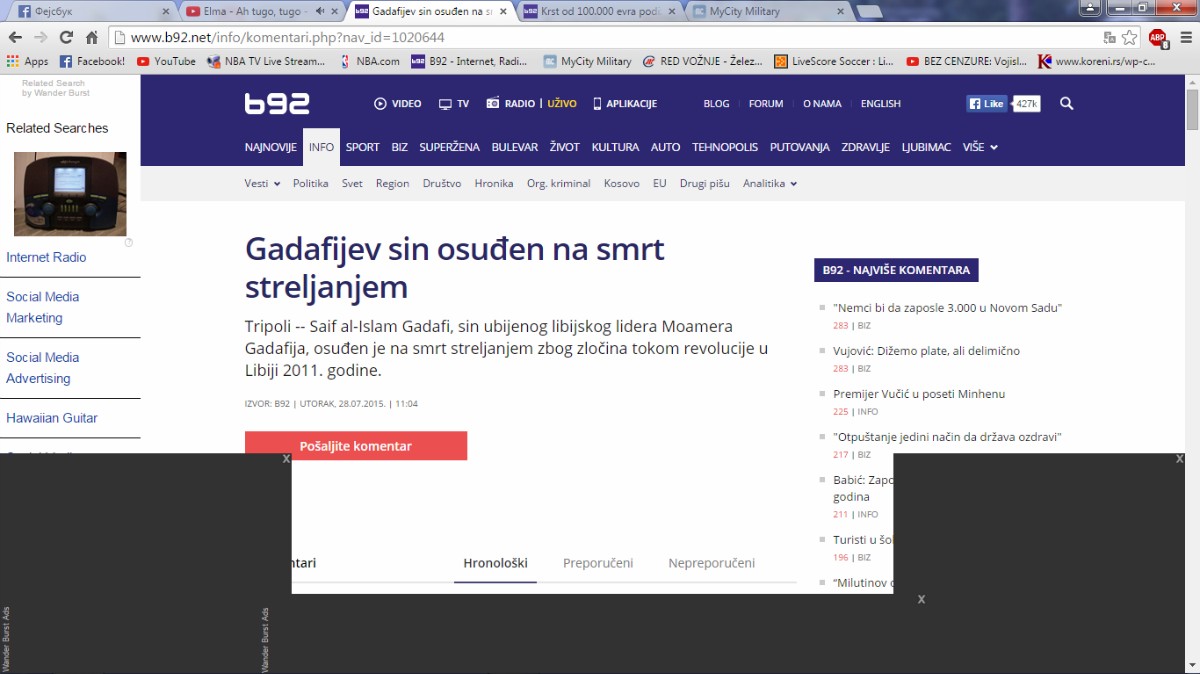Open the Kosovo subcategory
Screen dimensions: 1200x674
(622, 183)
